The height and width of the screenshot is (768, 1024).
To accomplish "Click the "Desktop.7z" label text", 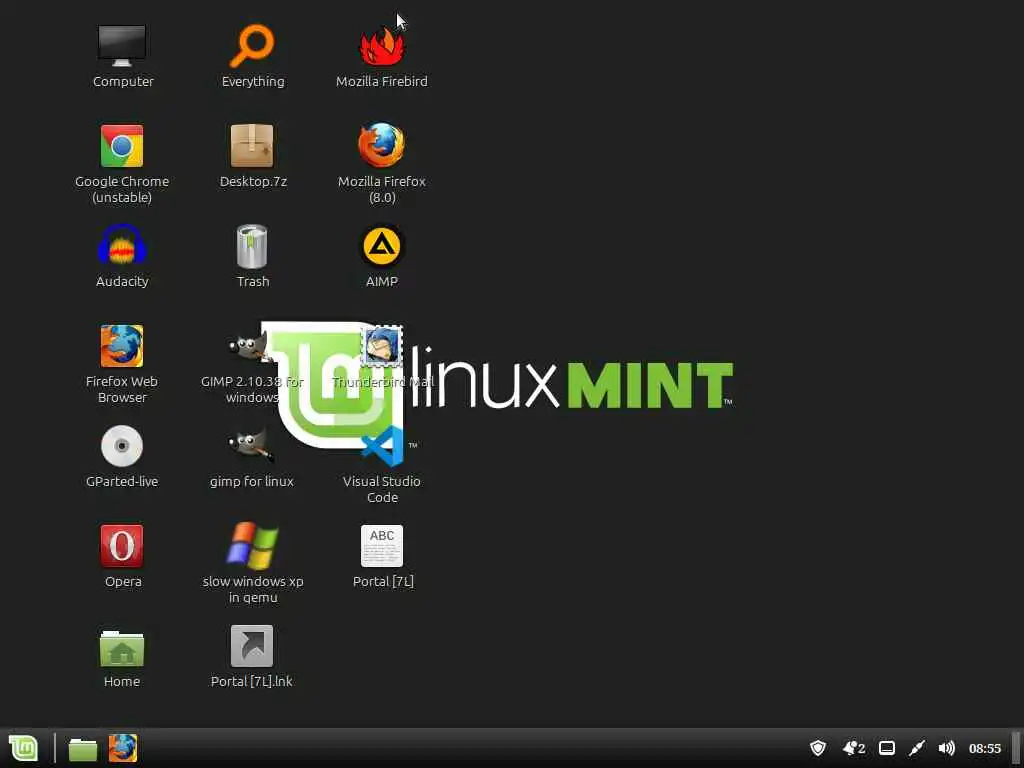I will coord(253,182).
